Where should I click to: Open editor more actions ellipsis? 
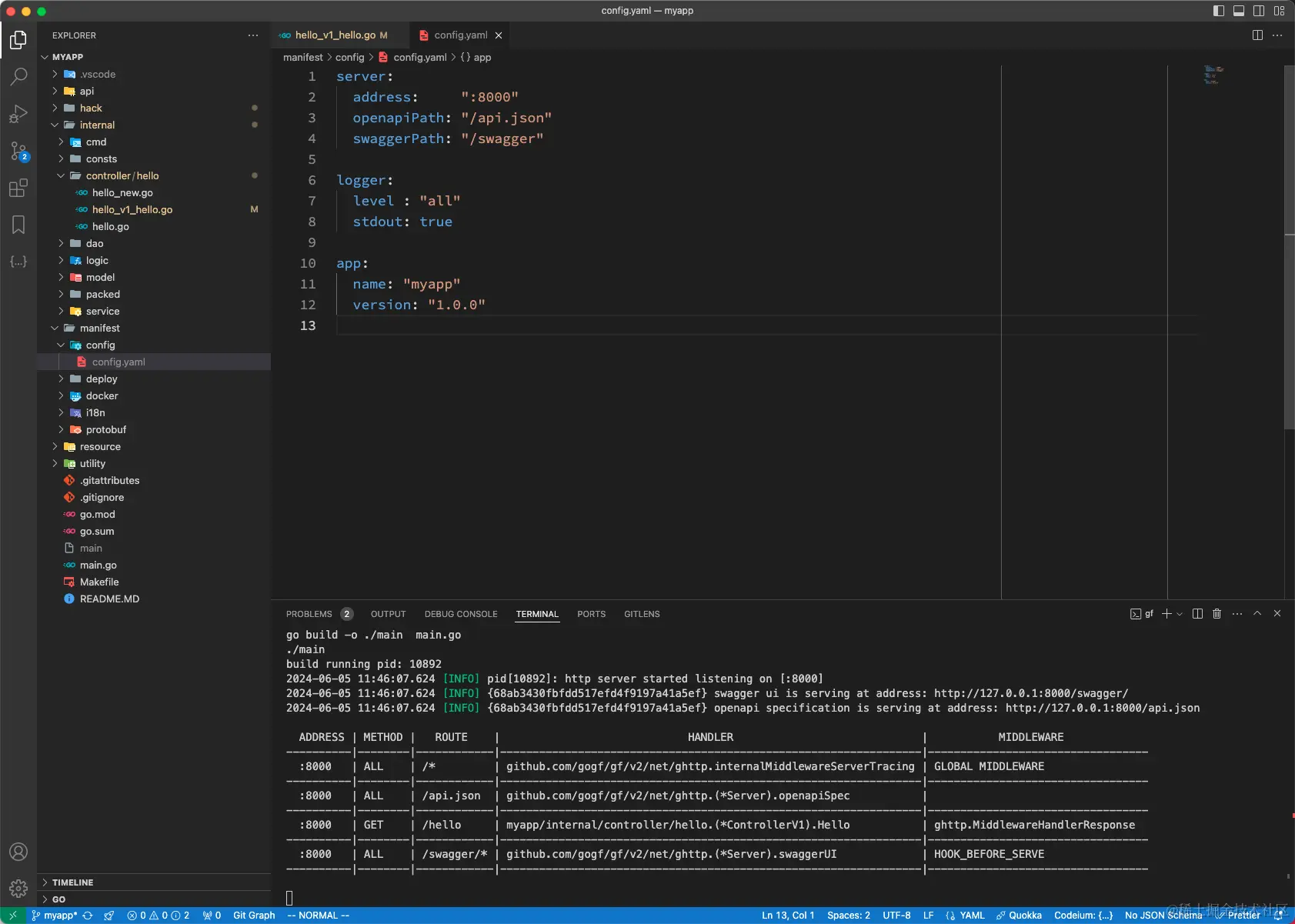pyautogui.click(x=1277, y=35)
